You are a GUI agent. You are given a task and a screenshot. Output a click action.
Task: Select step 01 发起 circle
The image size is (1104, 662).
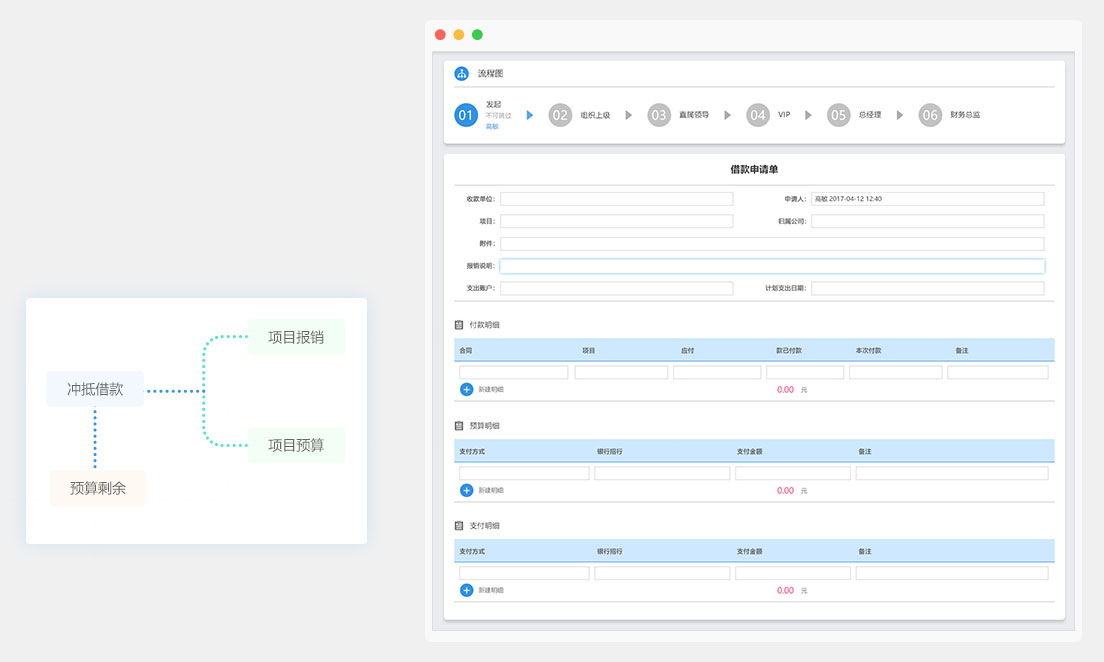point(465,115)
